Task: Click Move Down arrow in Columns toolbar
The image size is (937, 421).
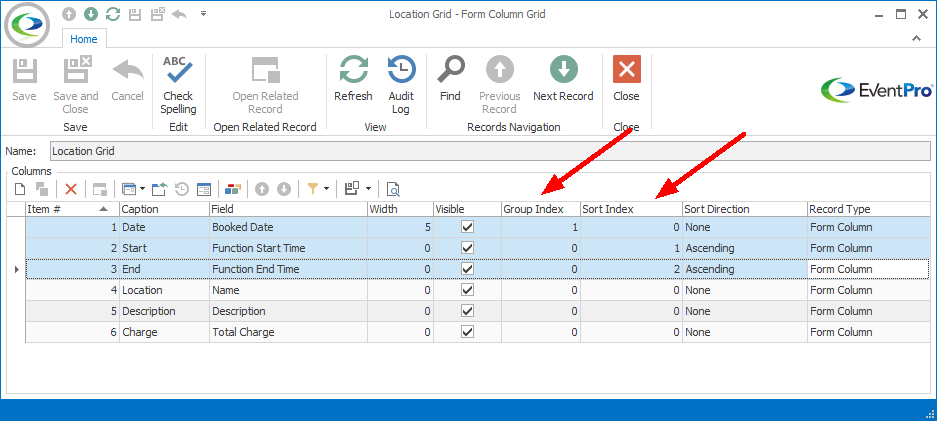Action: click(x=284, y=189)
